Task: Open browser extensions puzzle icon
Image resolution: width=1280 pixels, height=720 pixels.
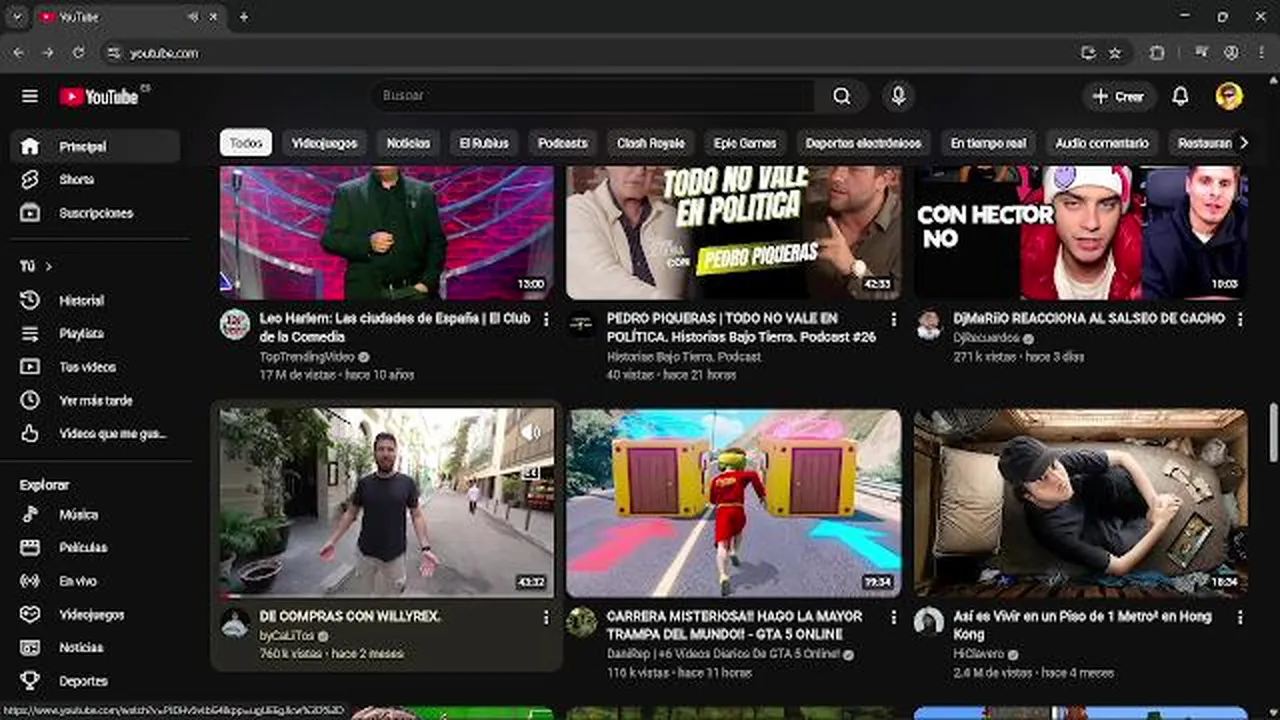Action: pos(1157,53)
